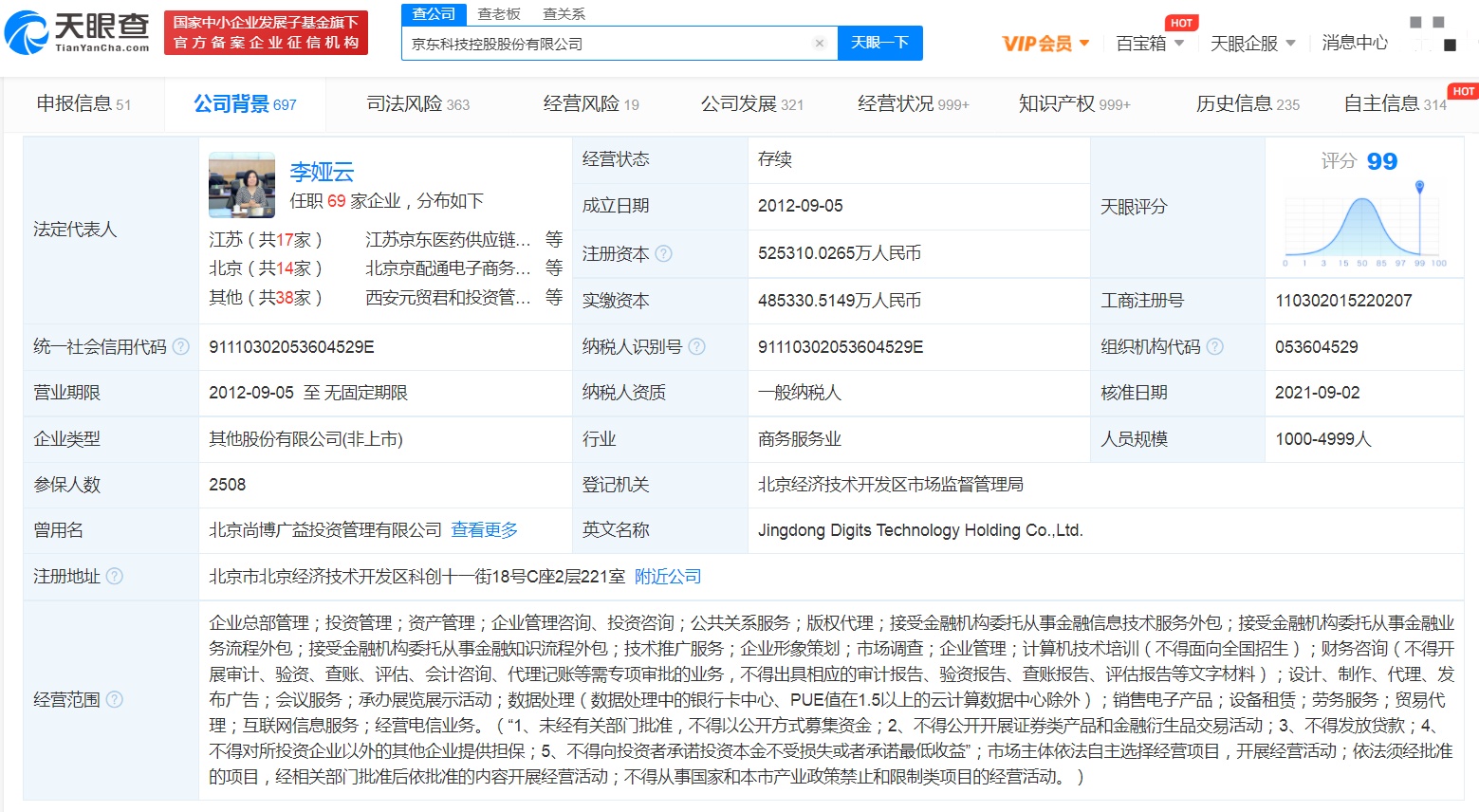Click 核准日期 value 2021-09-02
1479x812 pixels.
point(1318,393)
